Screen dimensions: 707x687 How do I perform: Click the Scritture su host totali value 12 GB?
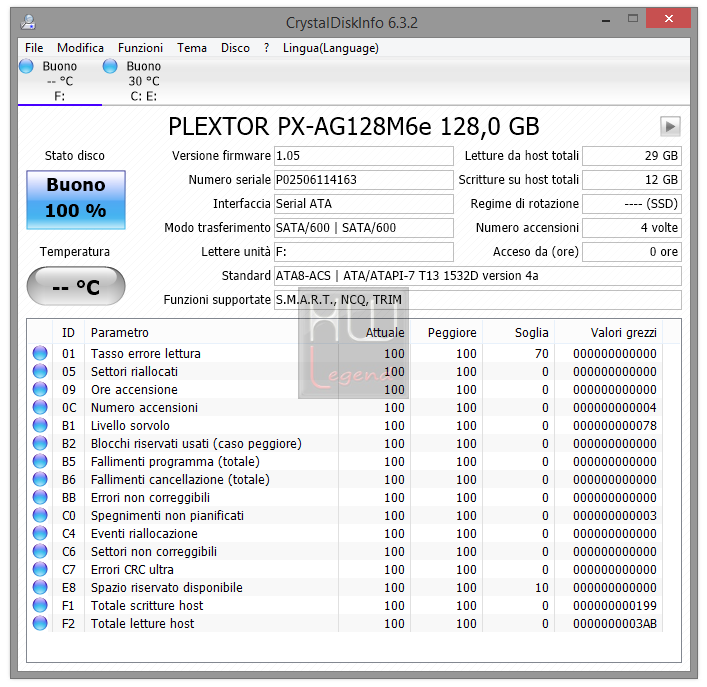click(632, 180)
